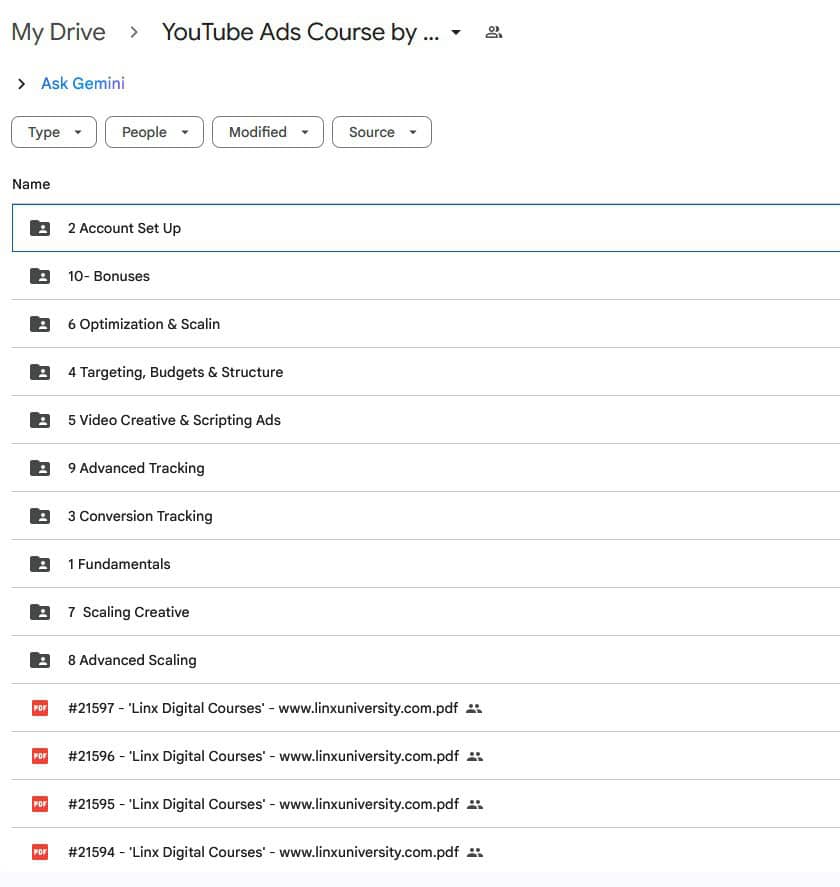
Task: Click the PDF icon for file #21594
Action: point(38,851)
